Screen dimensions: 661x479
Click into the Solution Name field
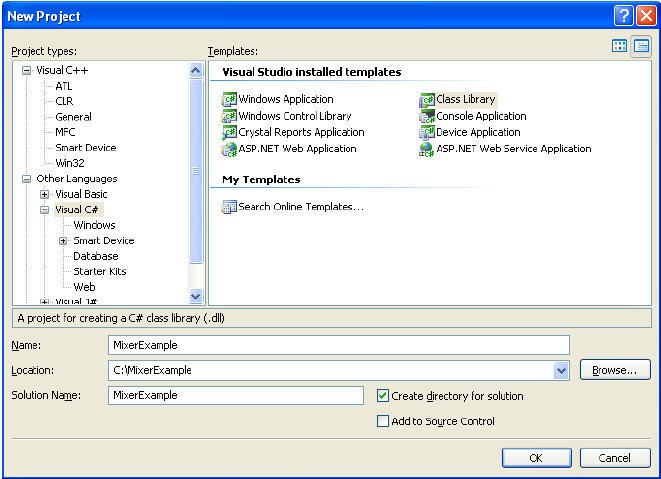click(x=236, y=396)
